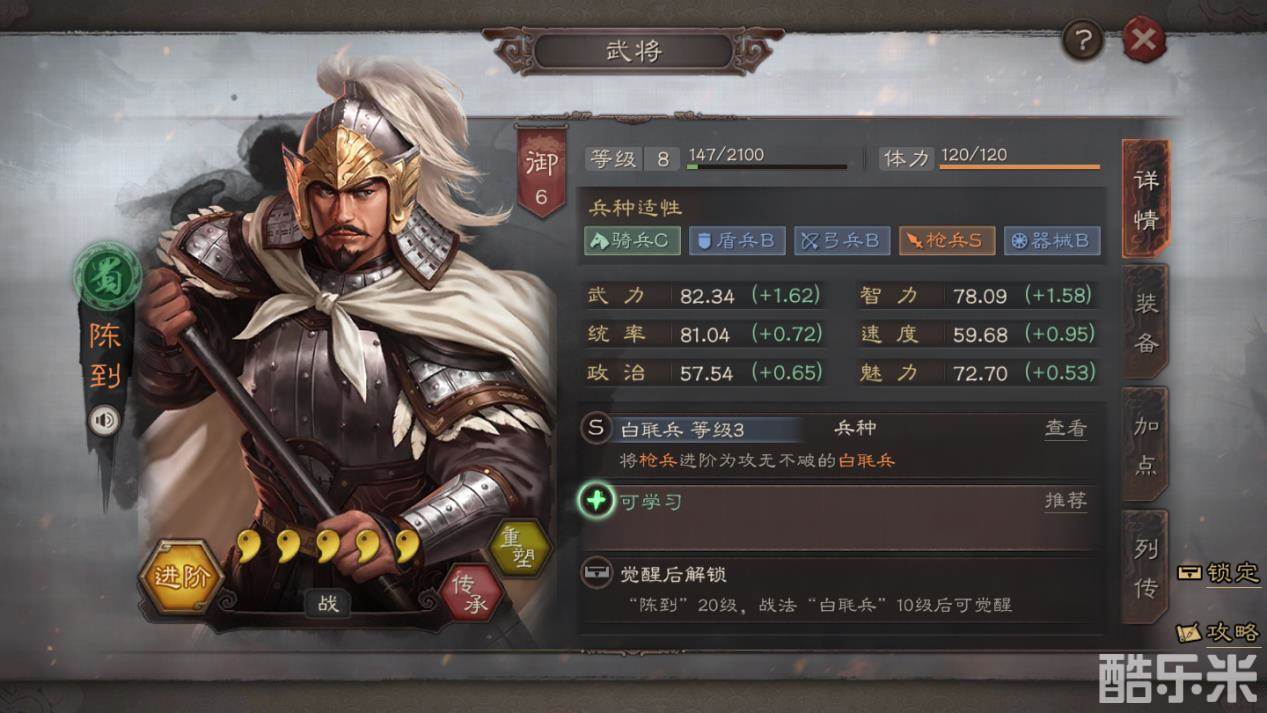The image size is (1267, 713).
Task: Close the general panel with red X
Action: pos(1143,41)
